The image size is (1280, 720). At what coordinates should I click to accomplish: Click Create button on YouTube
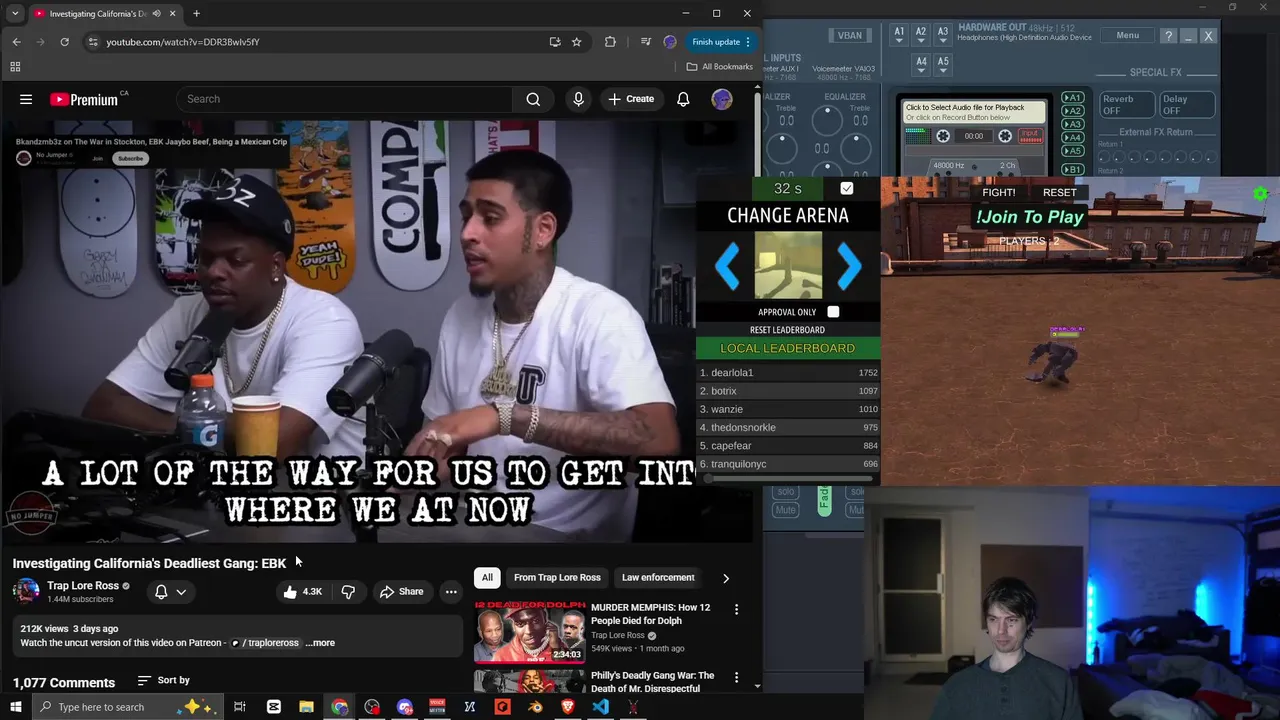pyautogui.click(x=631, y=99)
